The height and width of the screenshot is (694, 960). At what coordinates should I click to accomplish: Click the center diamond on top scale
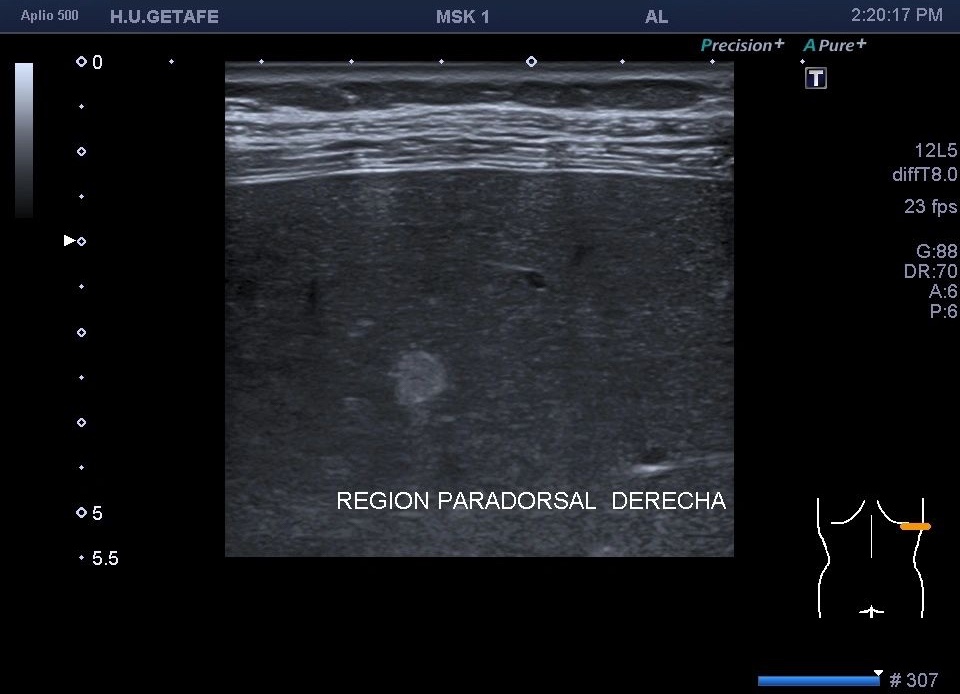click(531, 62)
